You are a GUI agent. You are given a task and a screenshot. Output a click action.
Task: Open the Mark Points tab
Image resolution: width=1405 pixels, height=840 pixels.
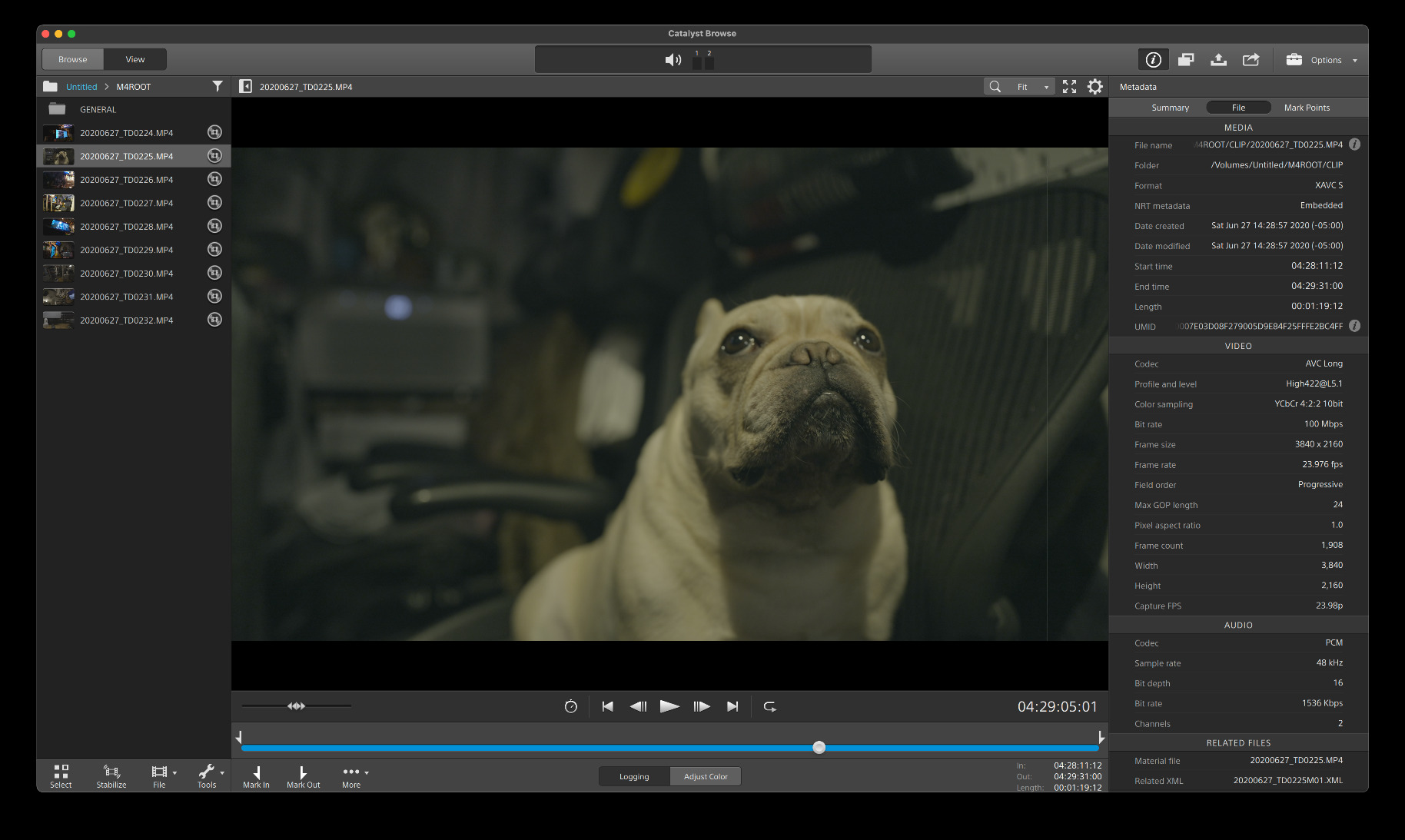click(1307, 108)
